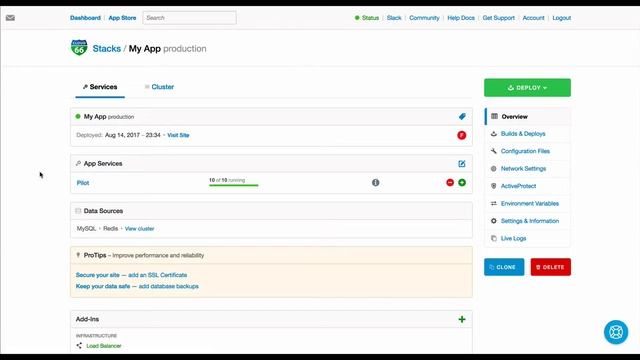640x360 pixels.
Task: Open the help lifebuoy chat button
Action: click(x=616, y=332)
